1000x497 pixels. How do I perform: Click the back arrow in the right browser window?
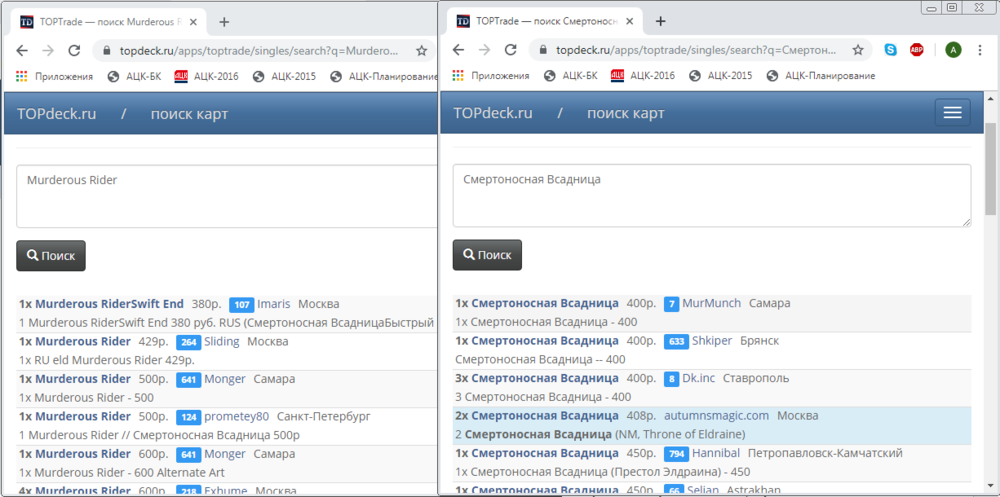[x=459, y=50]
